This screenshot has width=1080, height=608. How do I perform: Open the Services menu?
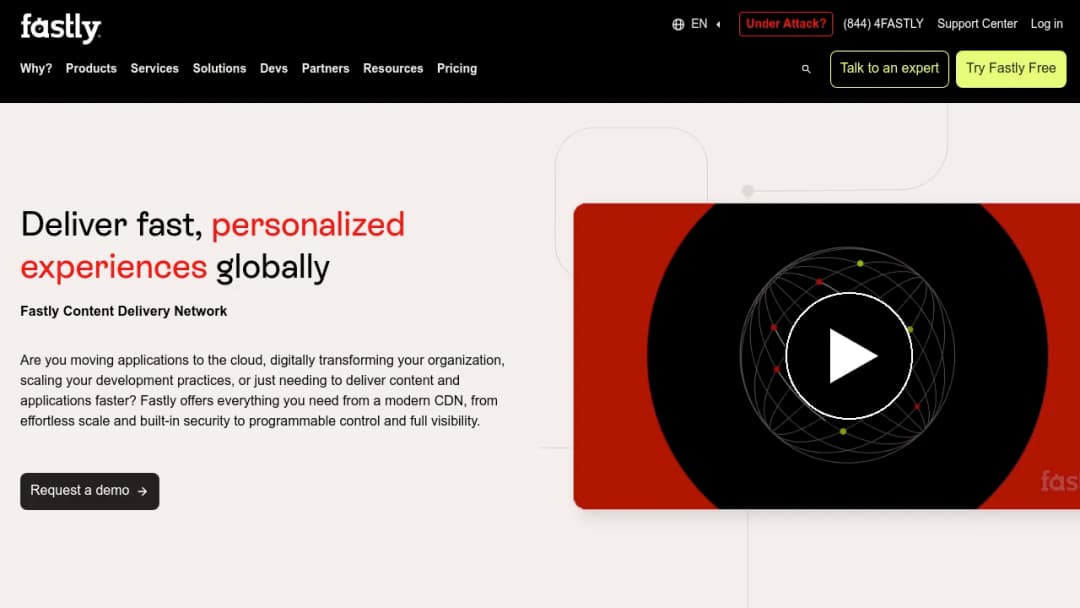(154, 68)
